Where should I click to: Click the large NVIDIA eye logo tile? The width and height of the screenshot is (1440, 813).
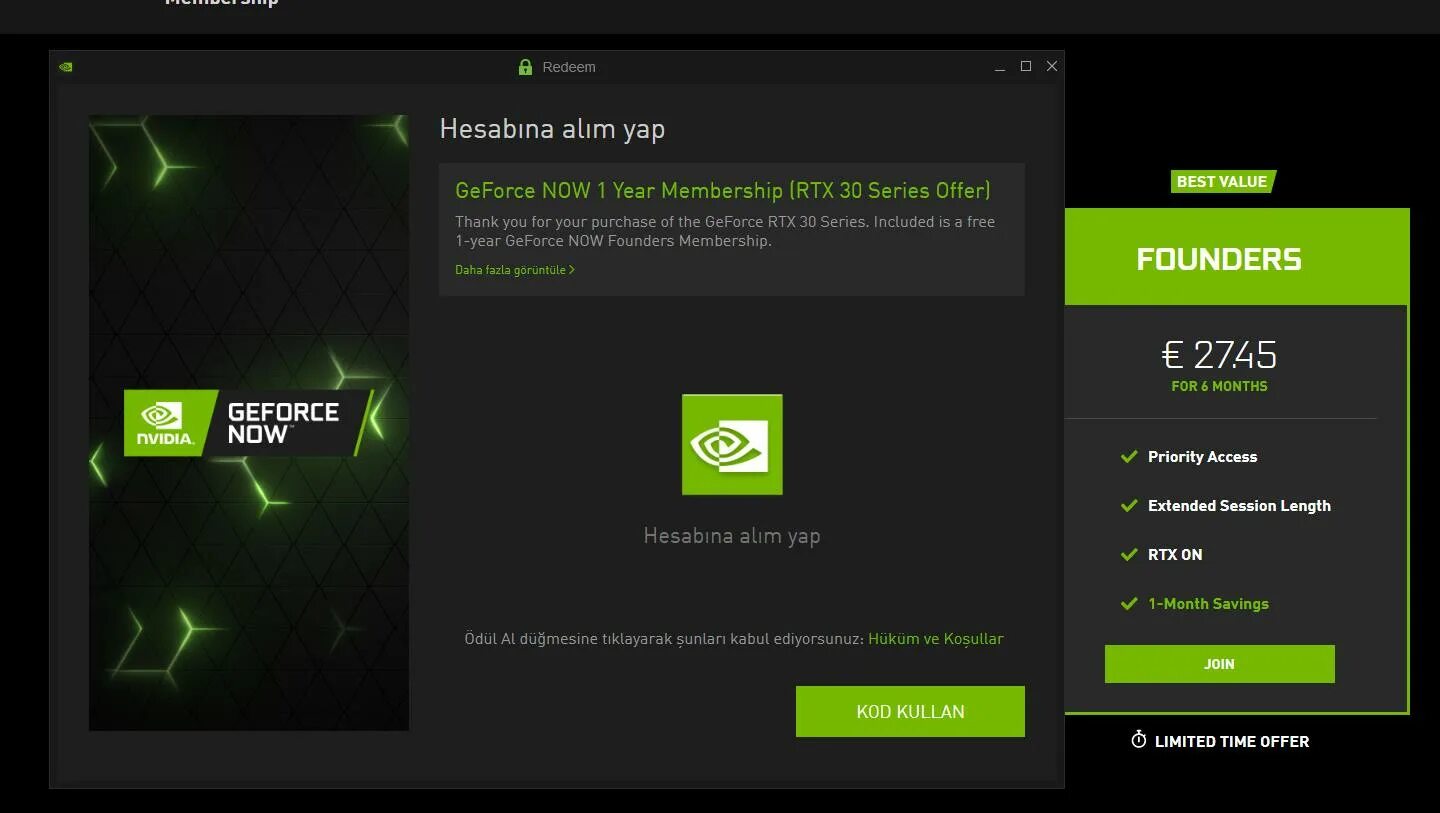(x=732, y=444)
